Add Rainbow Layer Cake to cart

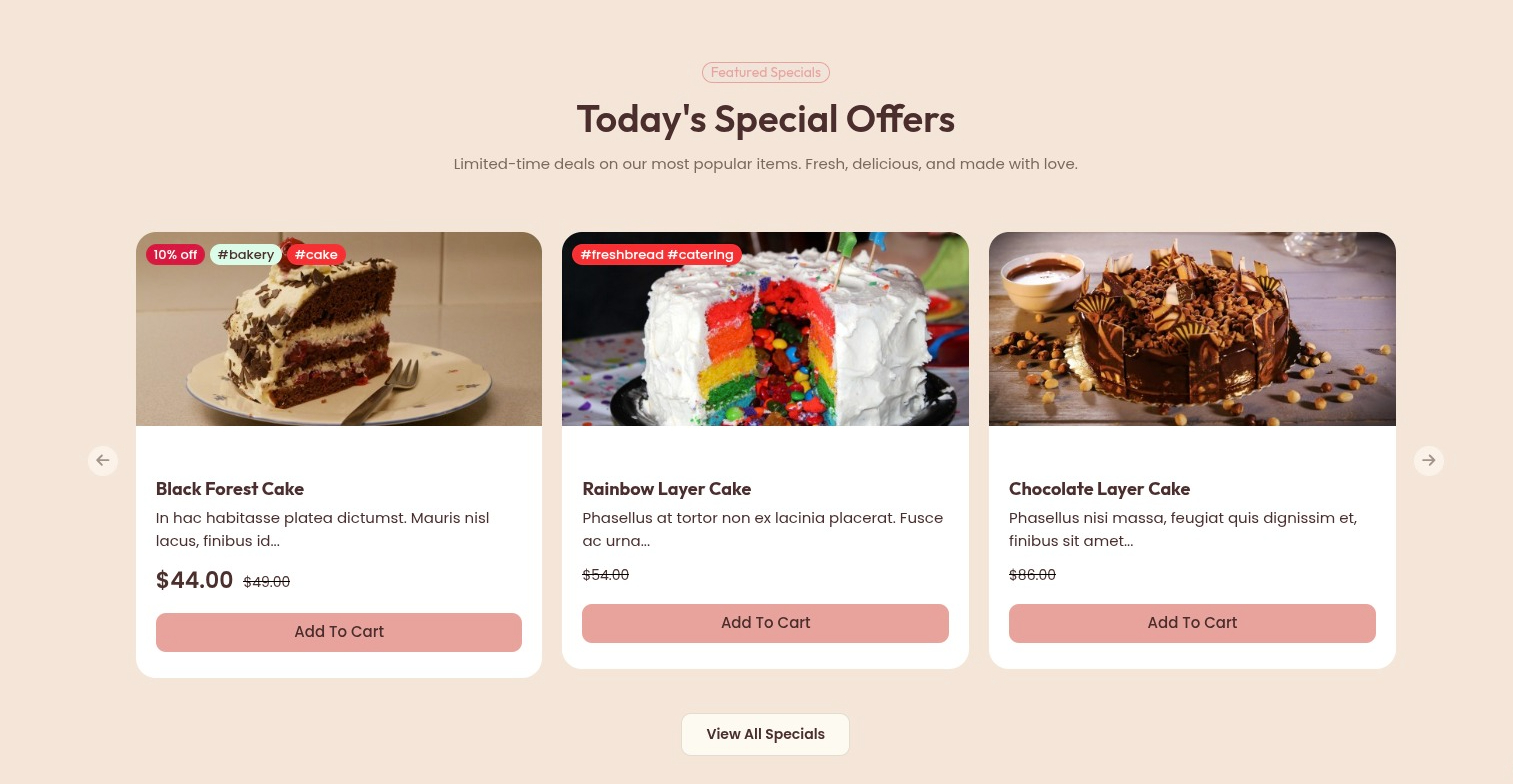(x=765, y=623)
